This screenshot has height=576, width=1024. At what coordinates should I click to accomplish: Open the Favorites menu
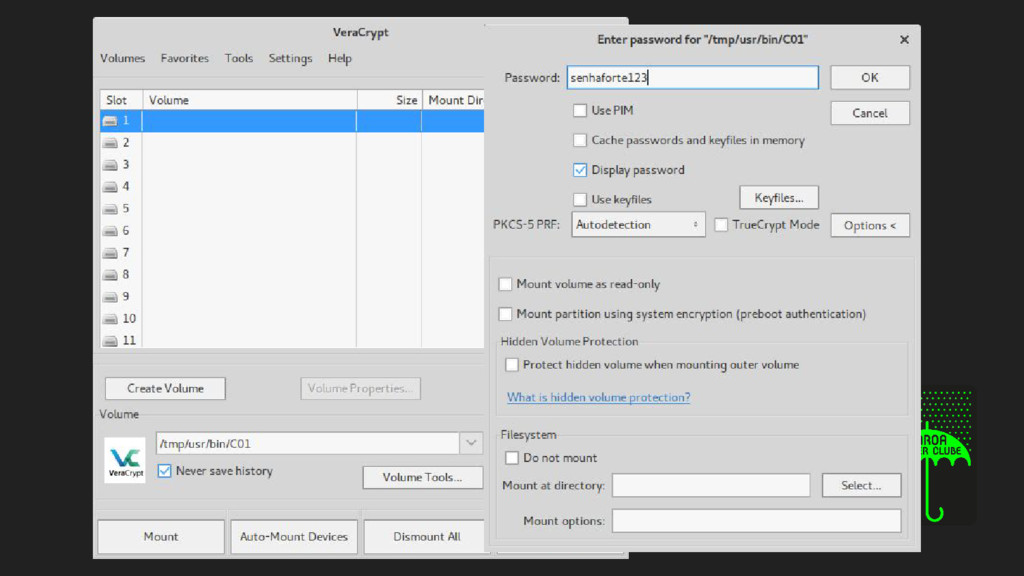185,58
